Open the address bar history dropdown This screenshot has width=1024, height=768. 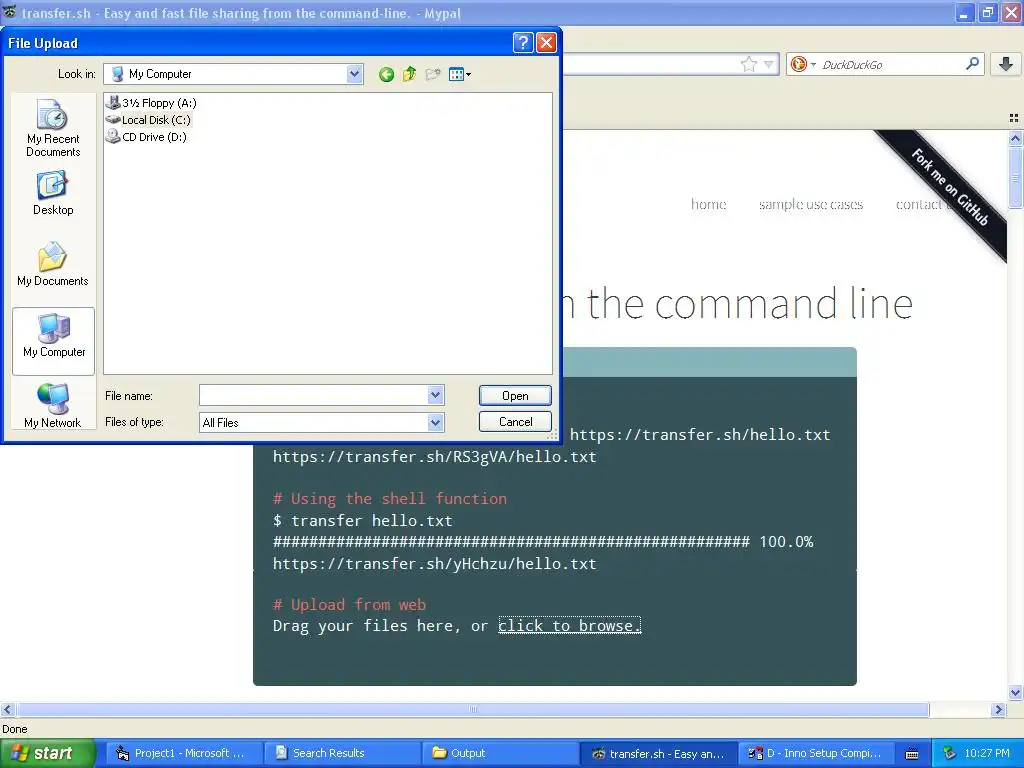click(769, 64)
